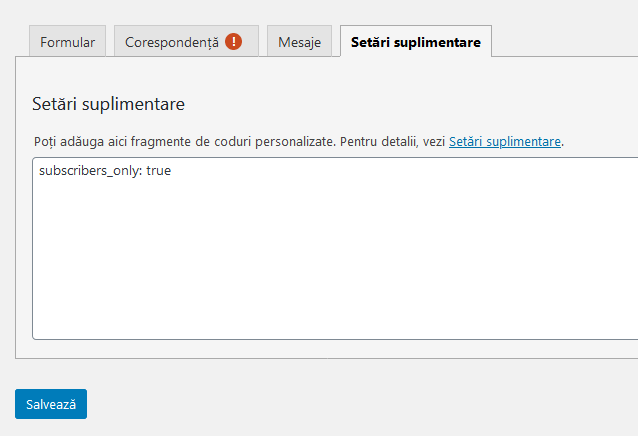638x436 pixels.
Task: Click the red error icon on Corespondență
Action: click(234, 42)
